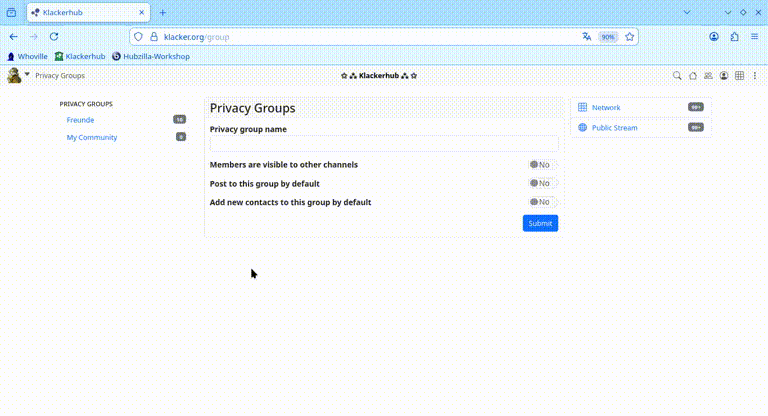Bookmark page with the star icon

pos(630,37)
